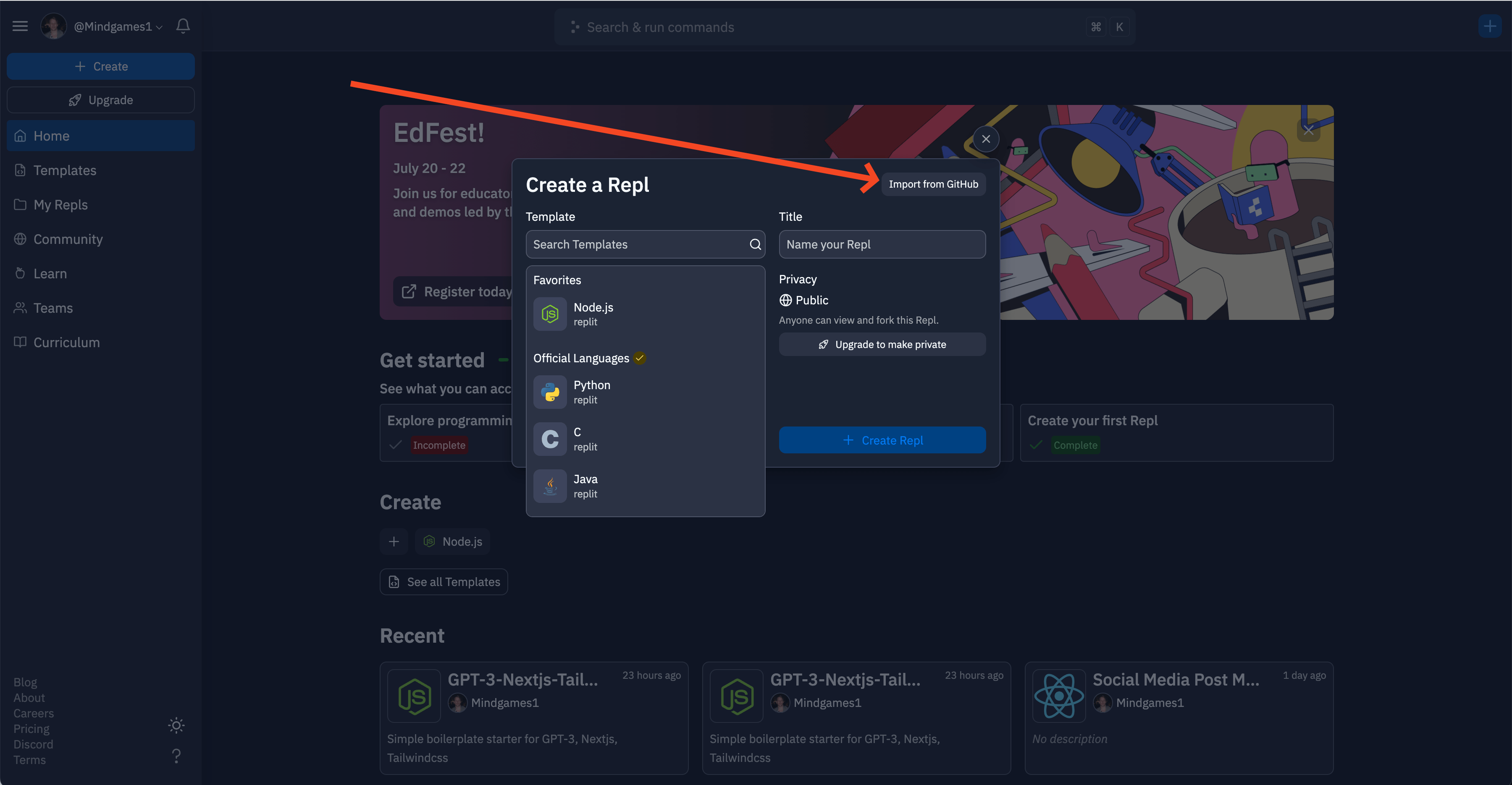1512x785 pixels.
Task: Click the Python replit icon
Action: pos(550,391)
